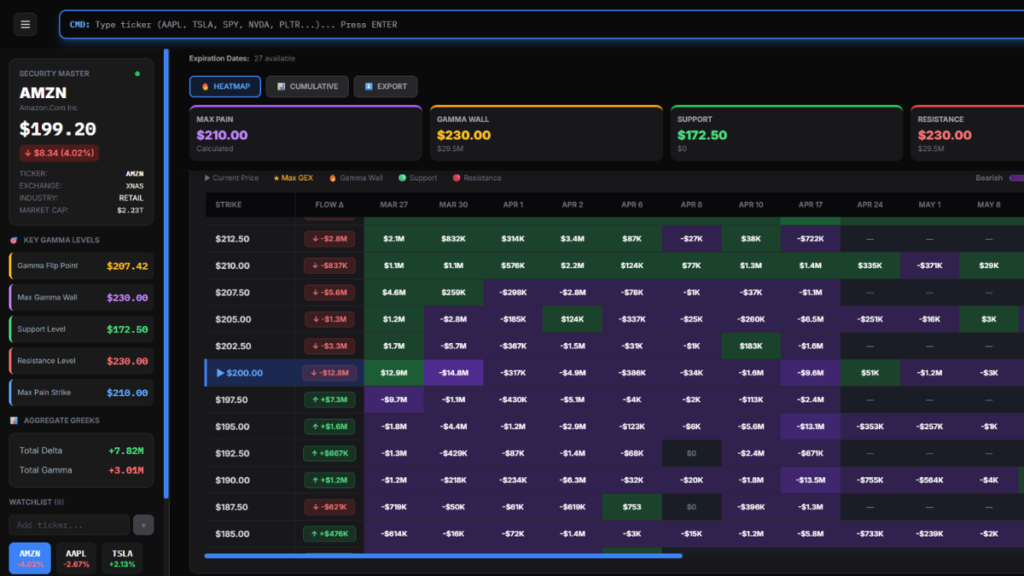Open the Max Pain $210.00 card
This screenshot has width=1024, height=576.
[306, 133]
